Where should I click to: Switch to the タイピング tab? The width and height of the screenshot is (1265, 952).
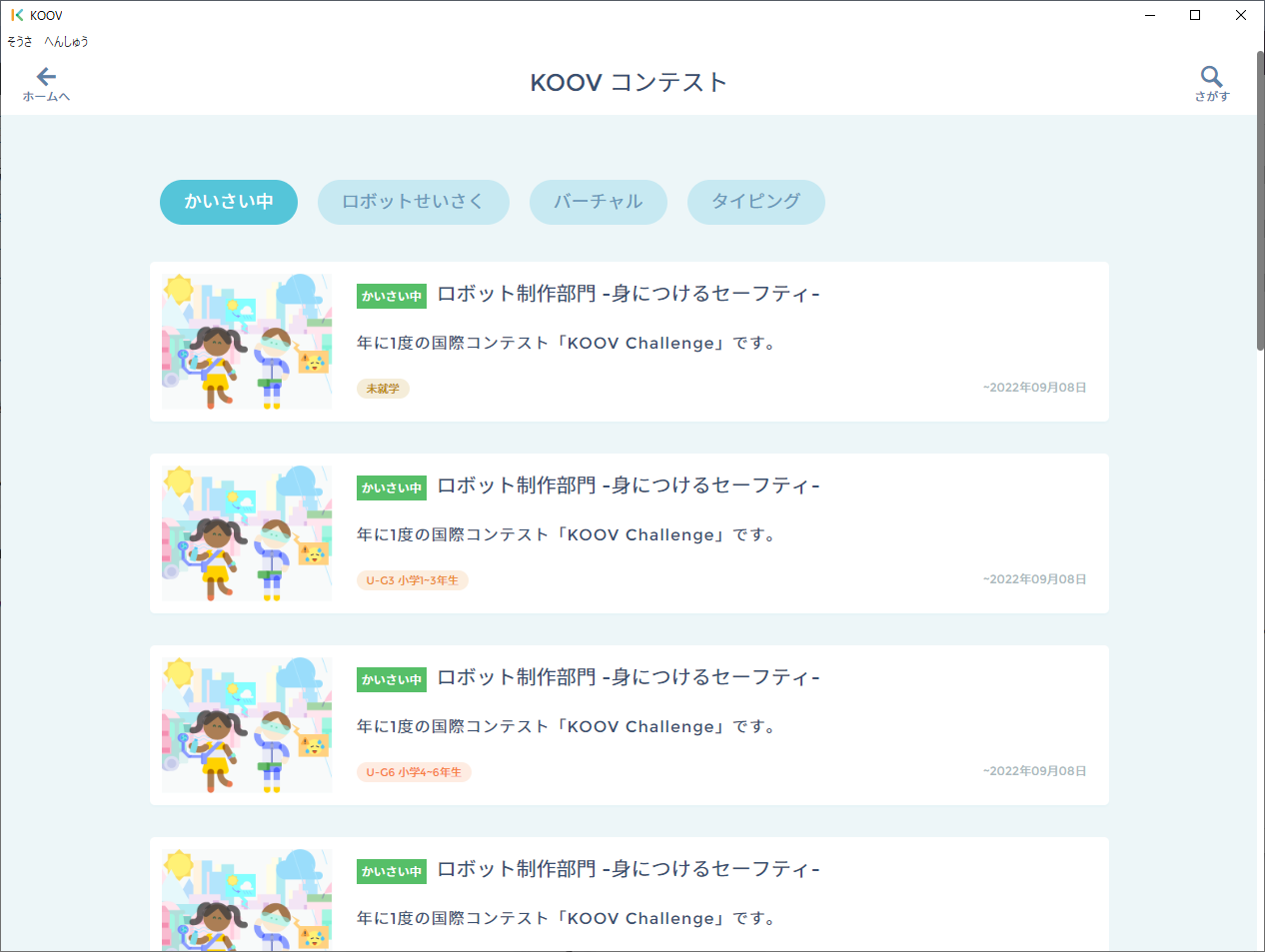756,202
